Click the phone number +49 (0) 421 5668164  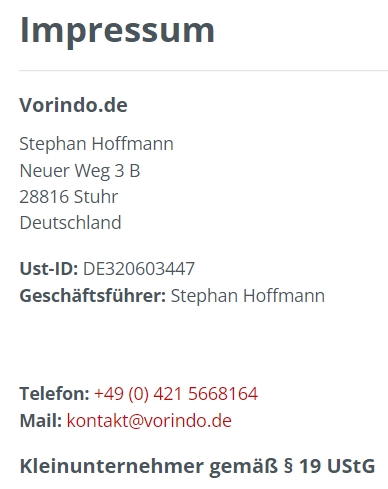click(176, 394)
